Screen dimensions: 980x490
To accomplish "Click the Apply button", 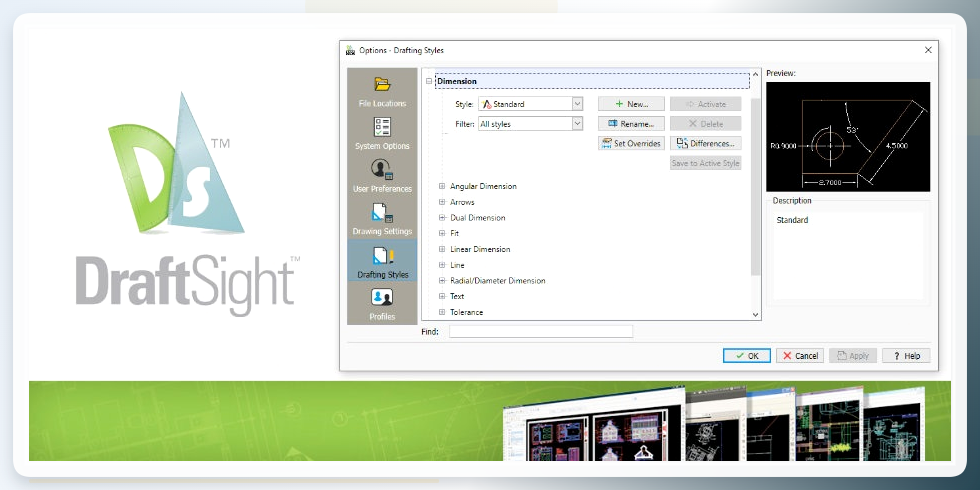I will click(853, 356).
